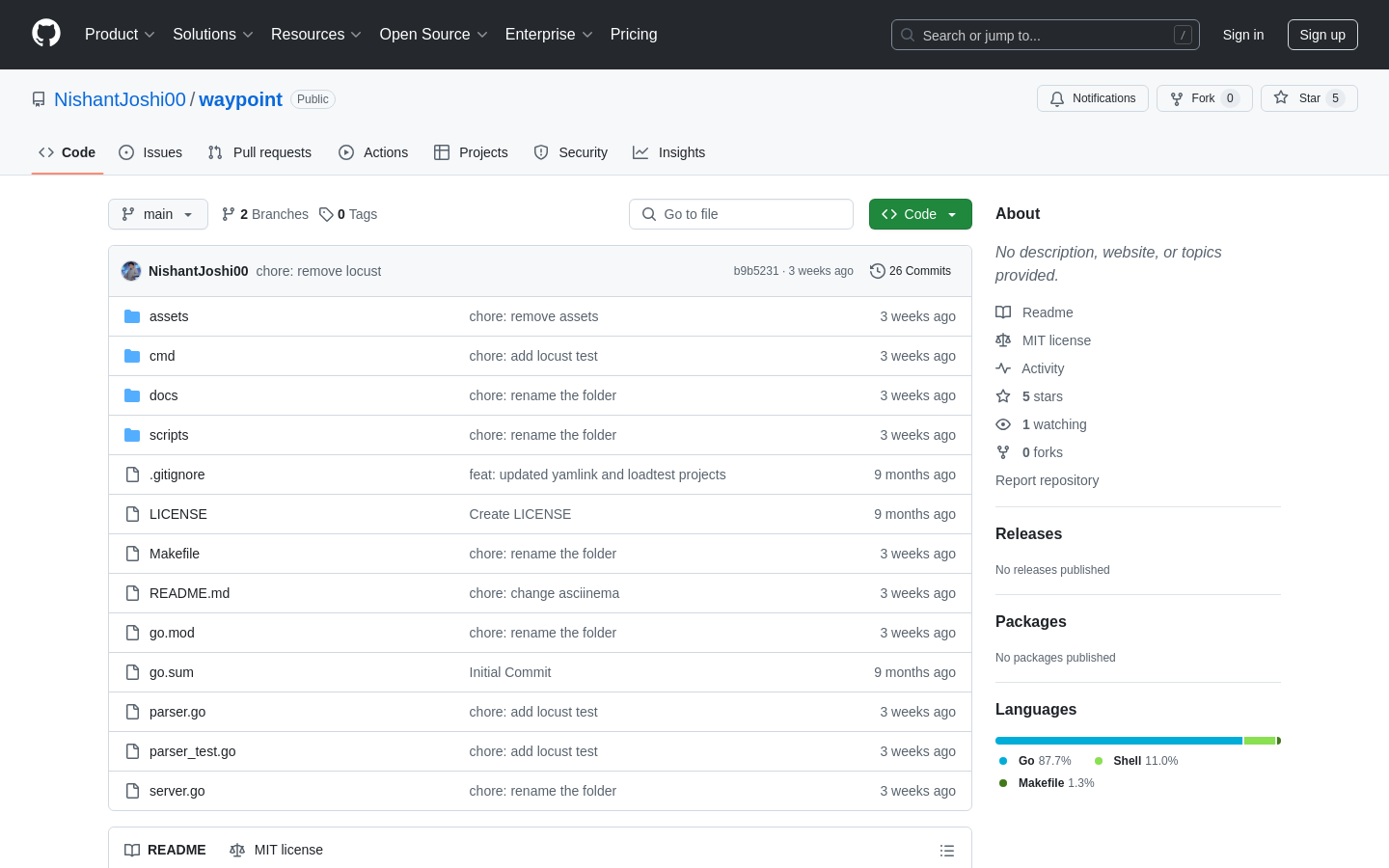The height and width of the screenshot is (868, 1389).
Task: Open the parser_test.go file
Action: coord(193,751)
